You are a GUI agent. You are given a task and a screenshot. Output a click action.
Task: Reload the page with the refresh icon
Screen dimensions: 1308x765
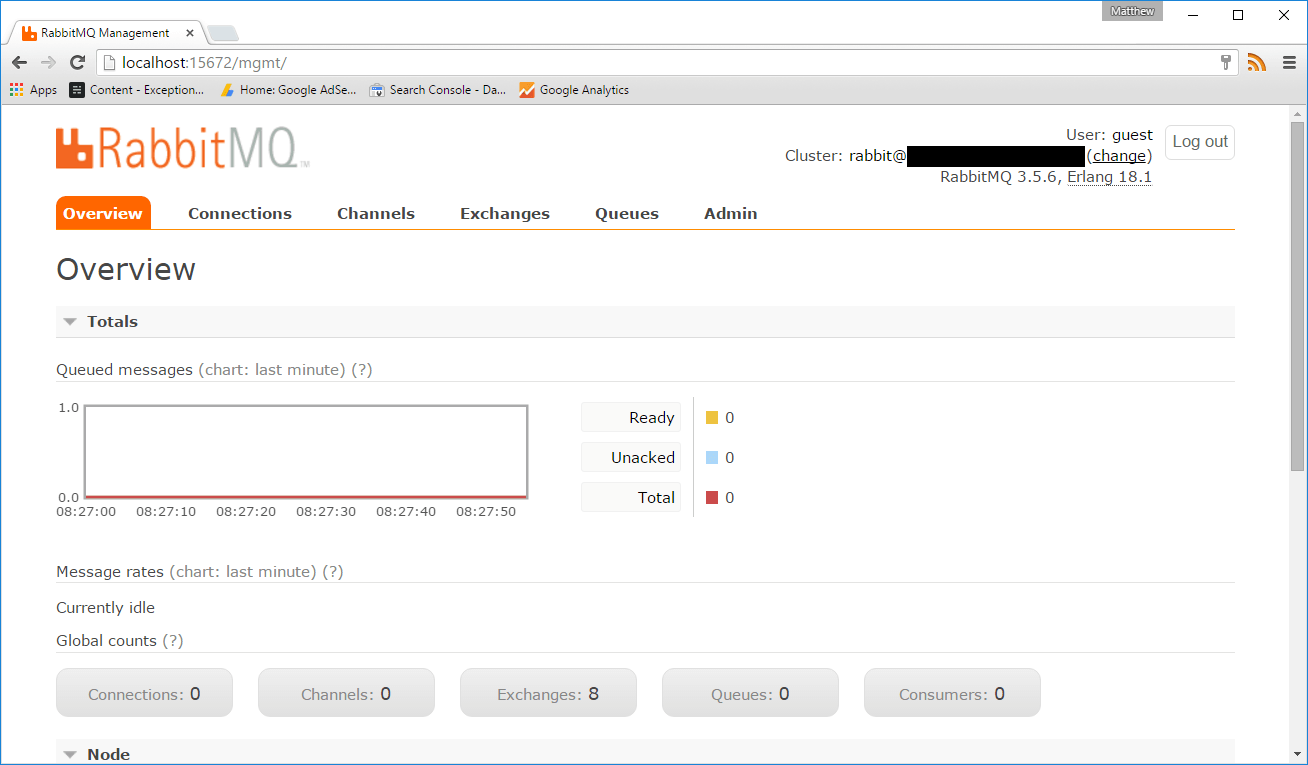tap(77, 62)
